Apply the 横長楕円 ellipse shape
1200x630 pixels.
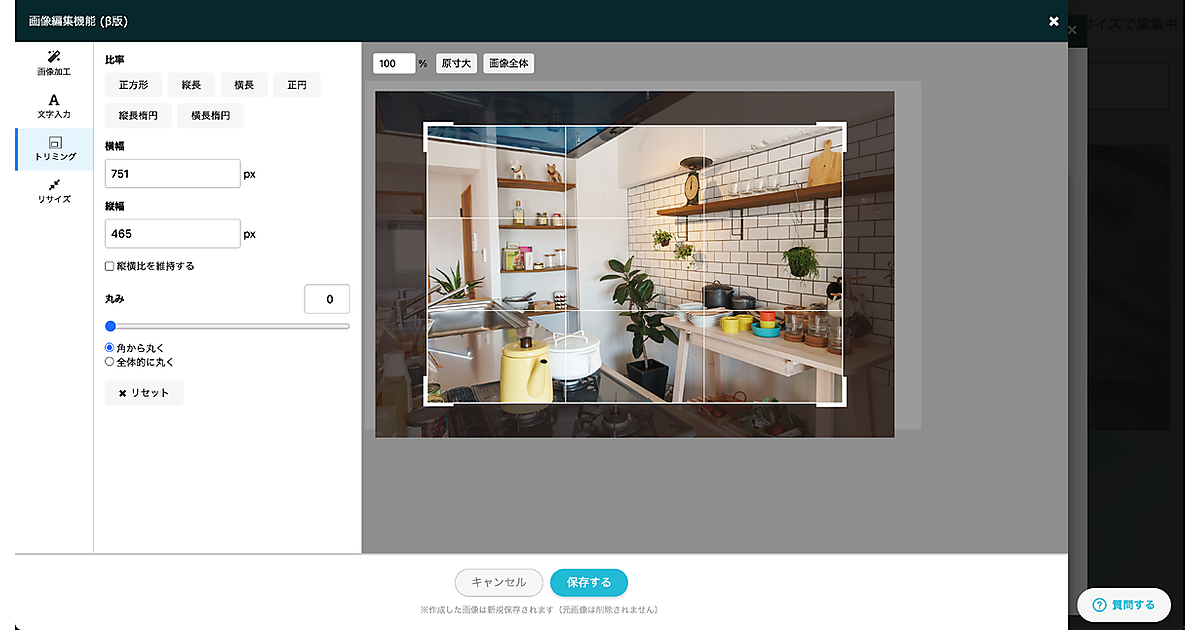(x=210, y=116)
